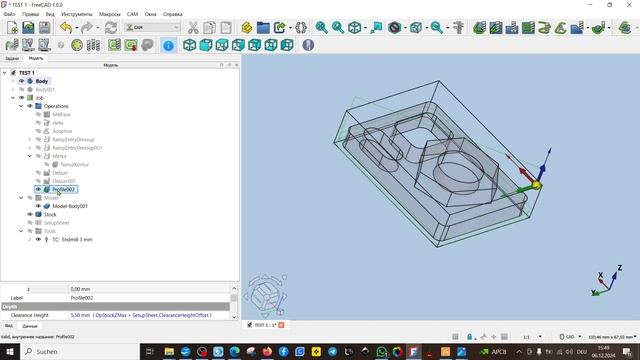Click the navigation cube in 3D view
This screenshot has height=360, width=640.
click(x=266, y=295)
